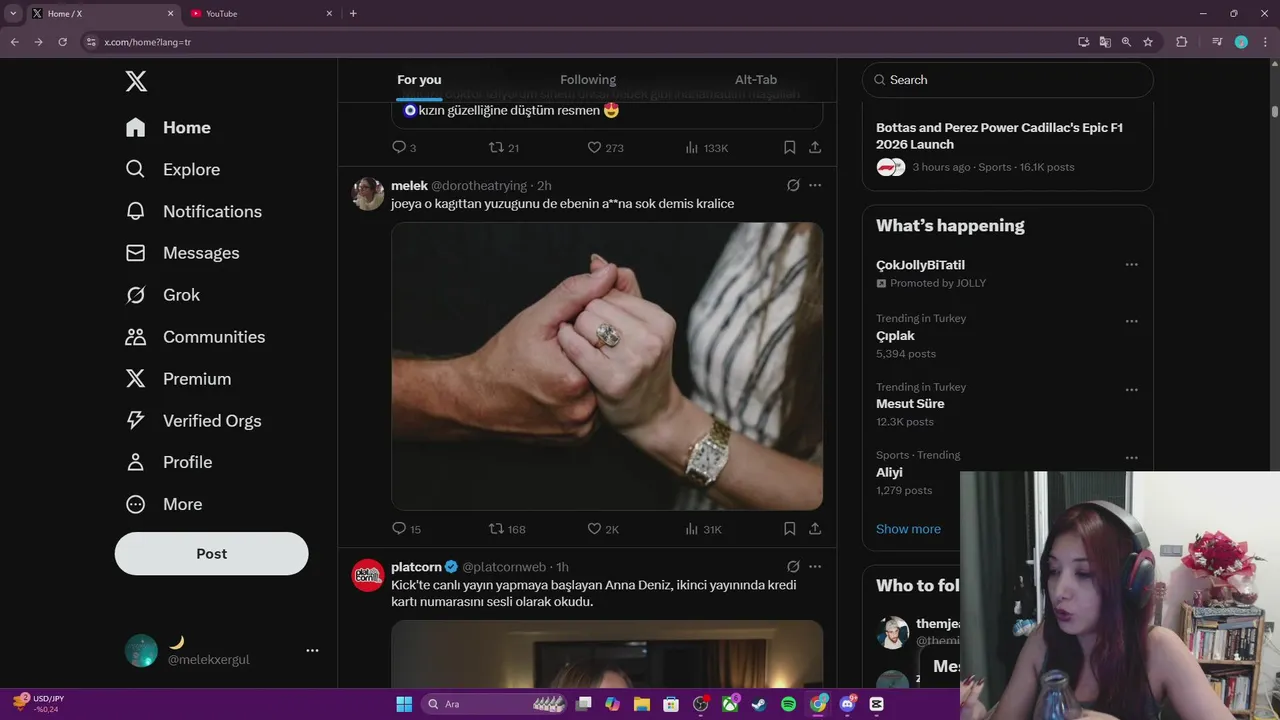Open Chrome media controls icon
Screen dimensions: 1280x720
pos(1217,42)
